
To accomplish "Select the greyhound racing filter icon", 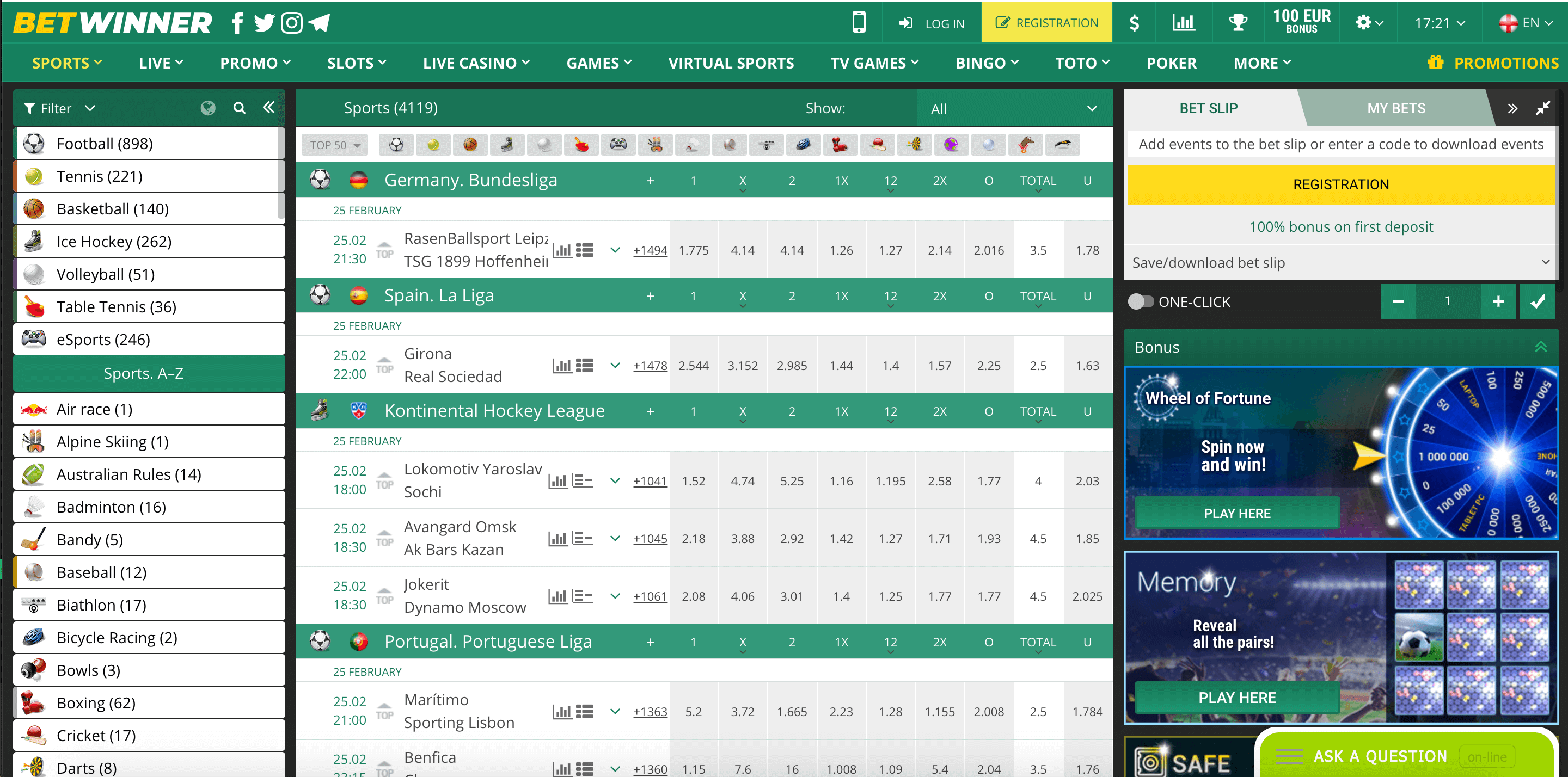I will coord(1063,145).
